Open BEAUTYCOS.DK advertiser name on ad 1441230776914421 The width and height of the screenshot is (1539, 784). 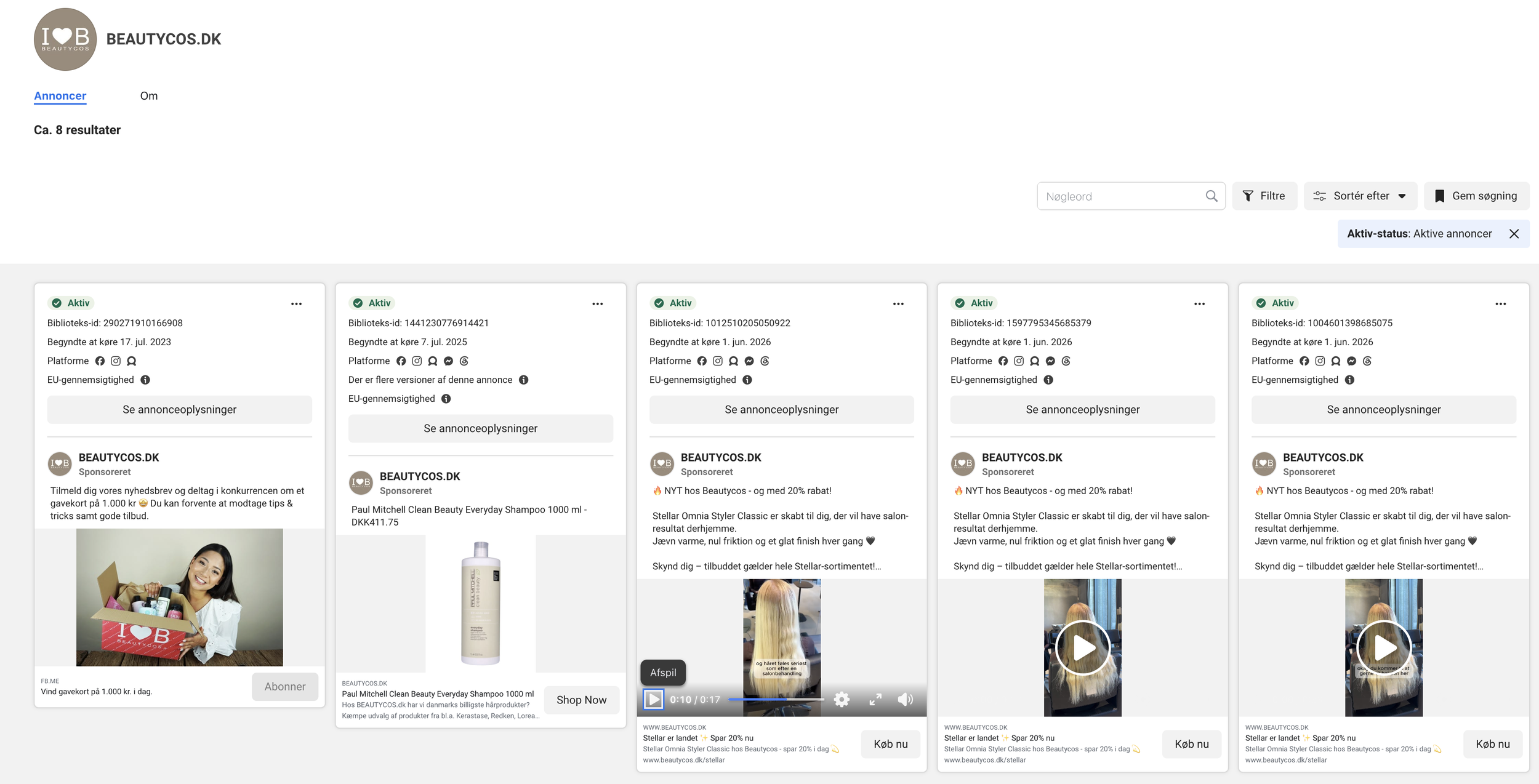point(420,477)
